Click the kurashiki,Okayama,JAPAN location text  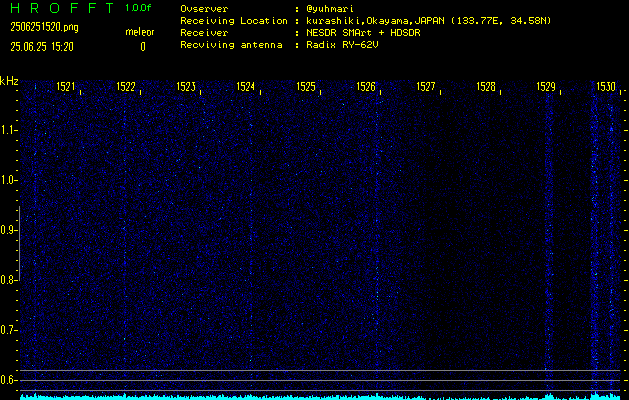(428, 21)
